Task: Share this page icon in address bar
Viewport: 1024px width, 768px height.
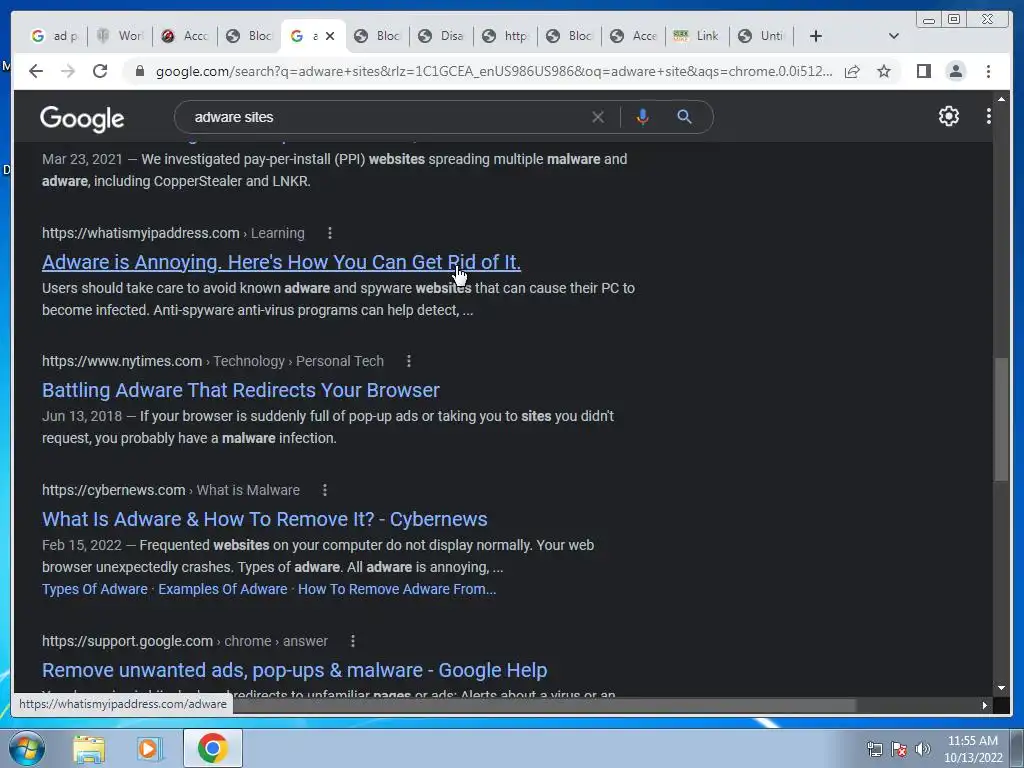Action: 852,71
